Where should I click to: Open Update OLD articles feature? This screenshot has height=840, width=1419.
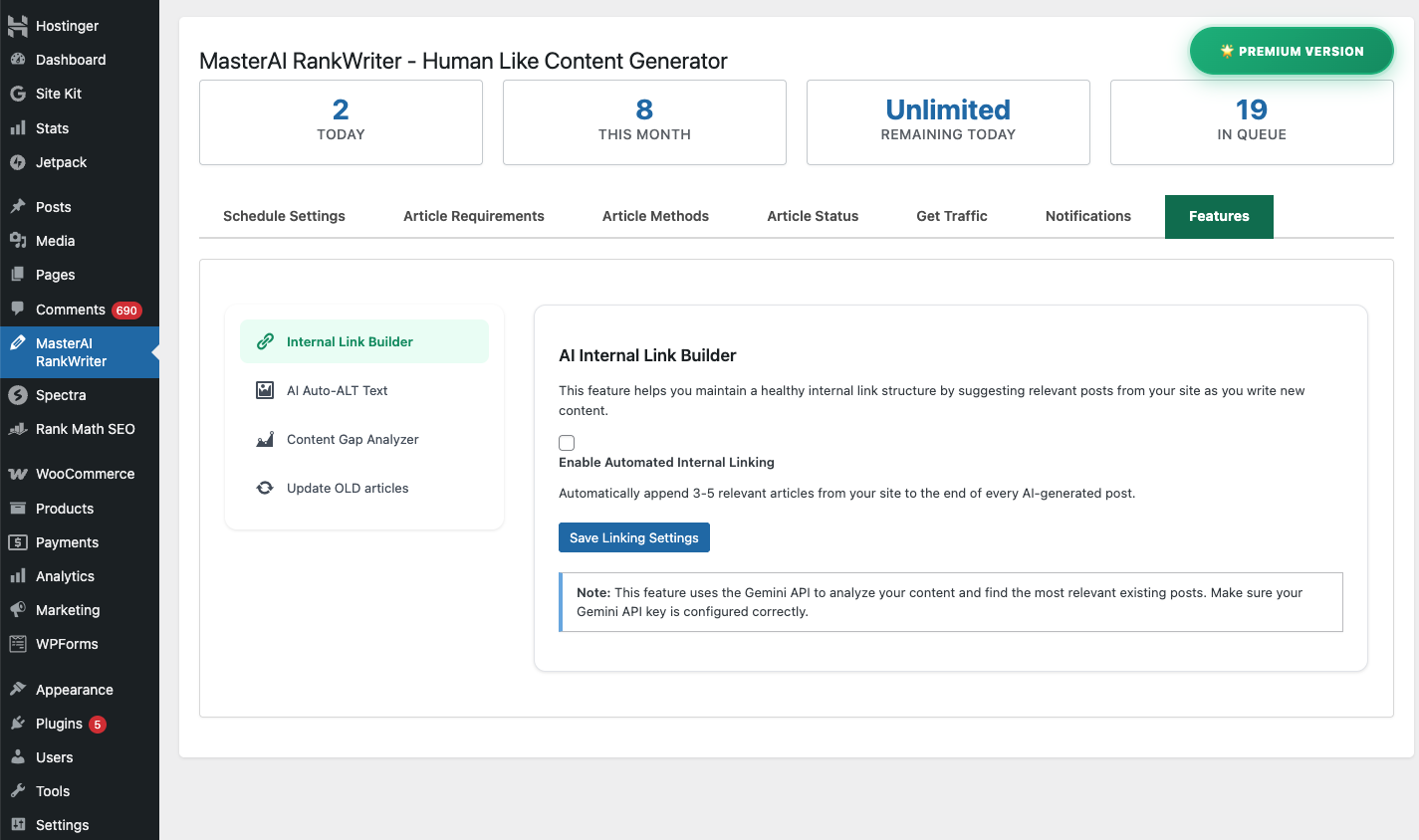[364, 488]
